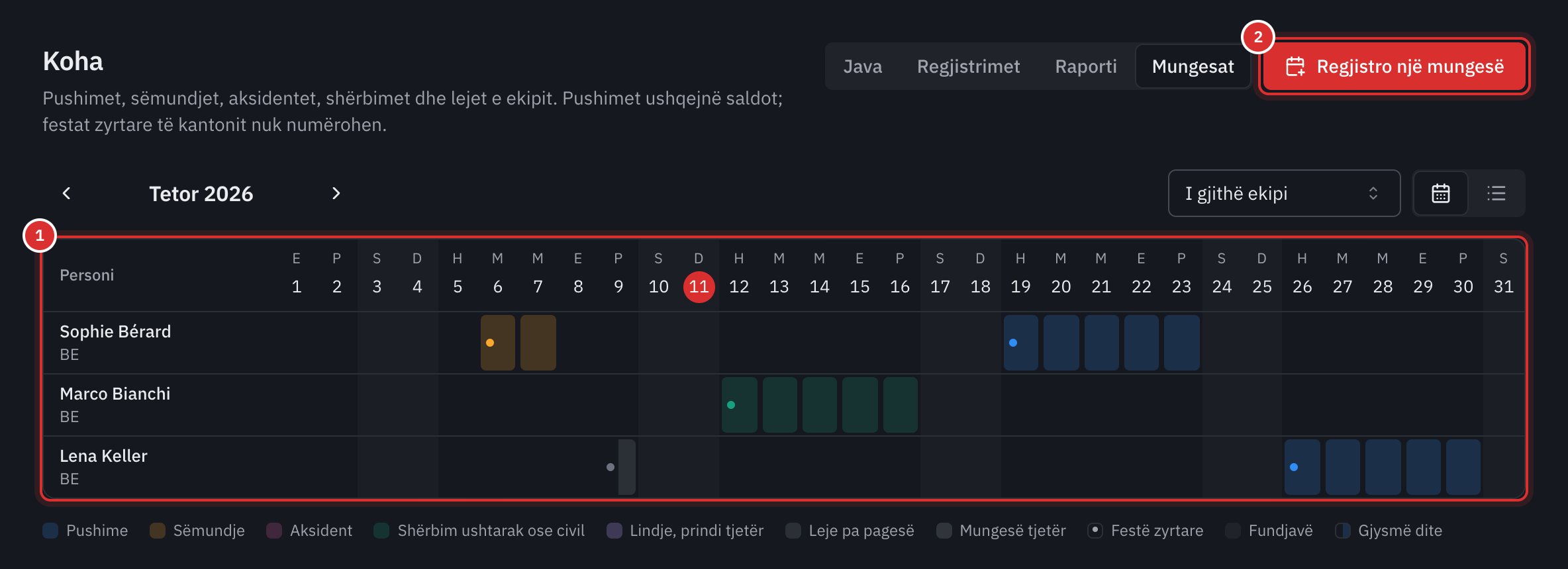The height and width of the screenshot is (569, 1568).
Task: Click the Aksident legend swatch
Action: coord(274,531)
